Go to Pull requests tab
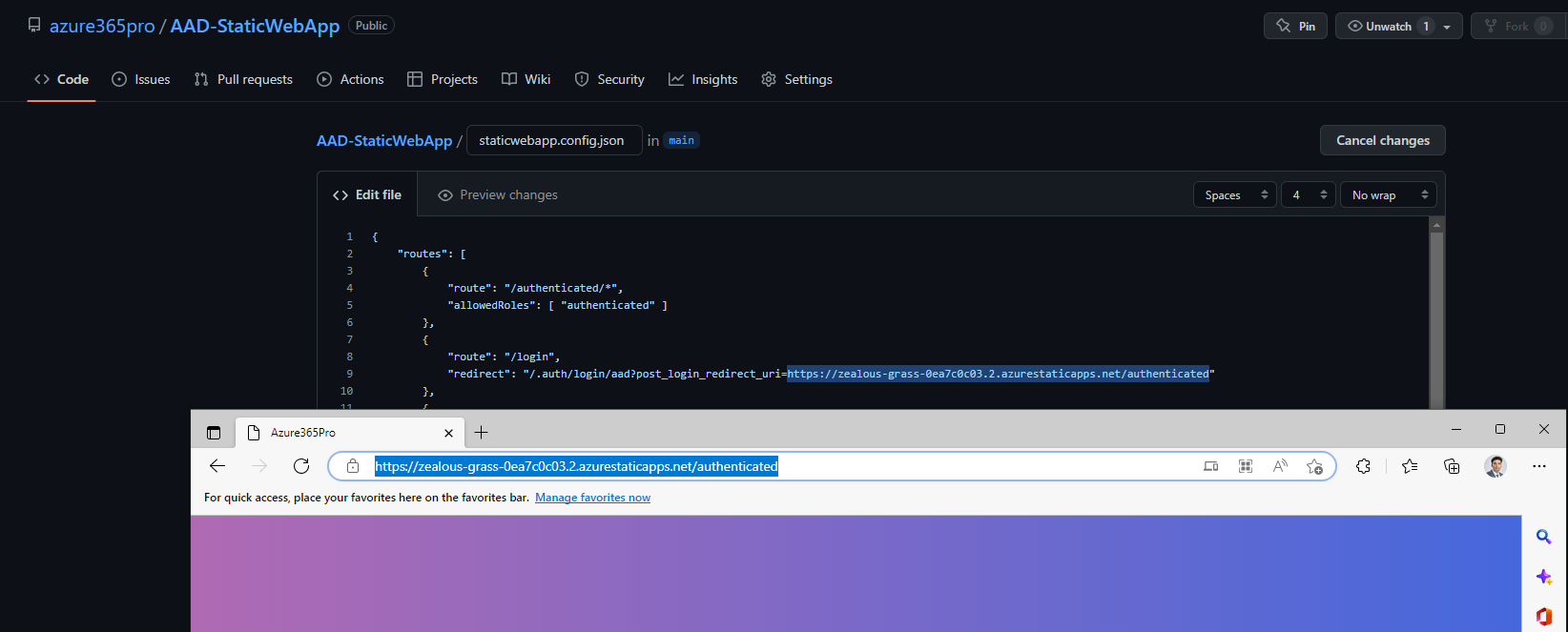This screenshot has height=632, width=1568. (x=243, y=79)
